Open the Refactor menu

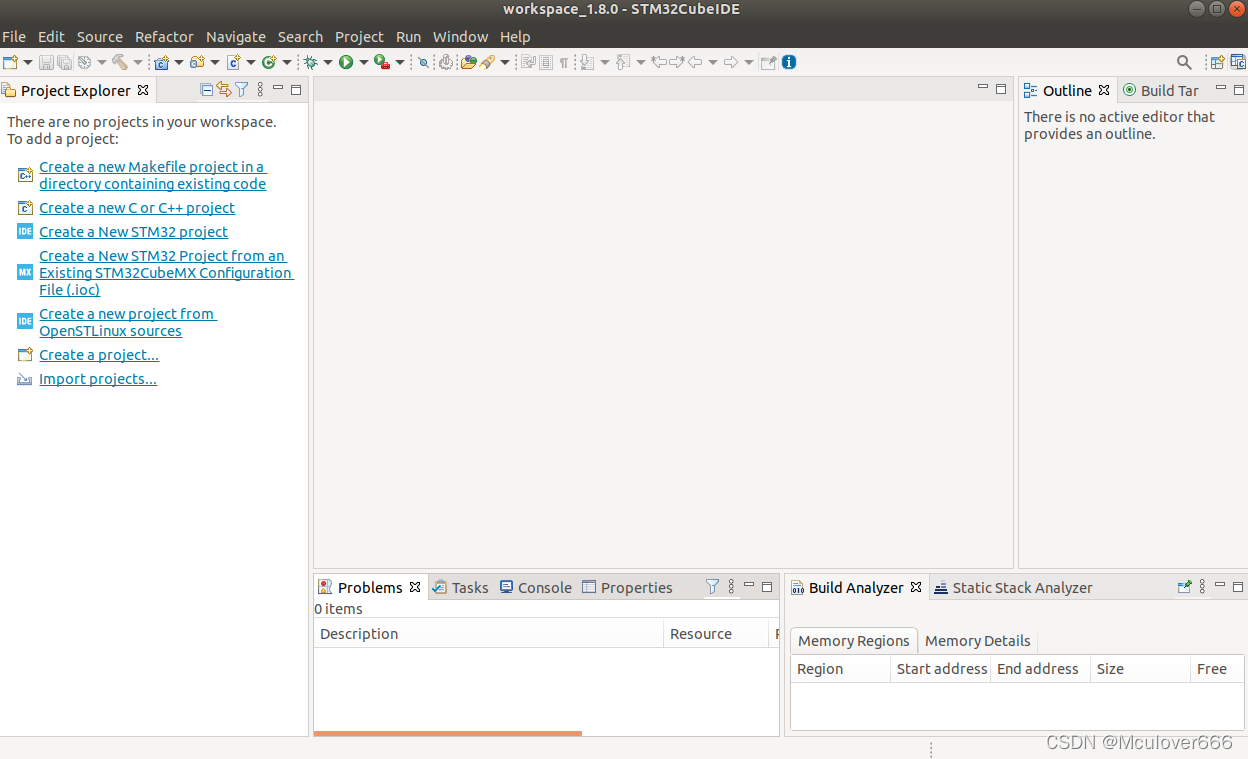[x=164, y=37]
